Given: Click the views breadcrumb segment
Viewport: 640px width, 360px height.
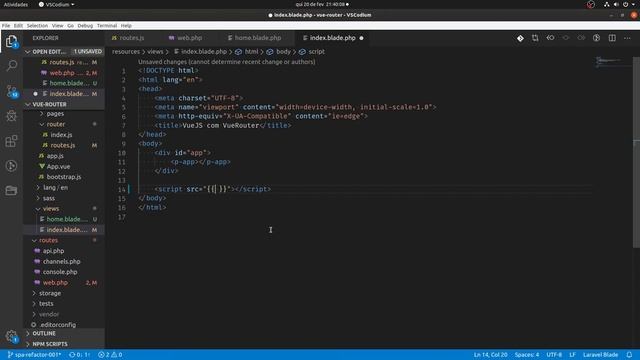Looking at the screenshot, I should [x=155, y=51].
